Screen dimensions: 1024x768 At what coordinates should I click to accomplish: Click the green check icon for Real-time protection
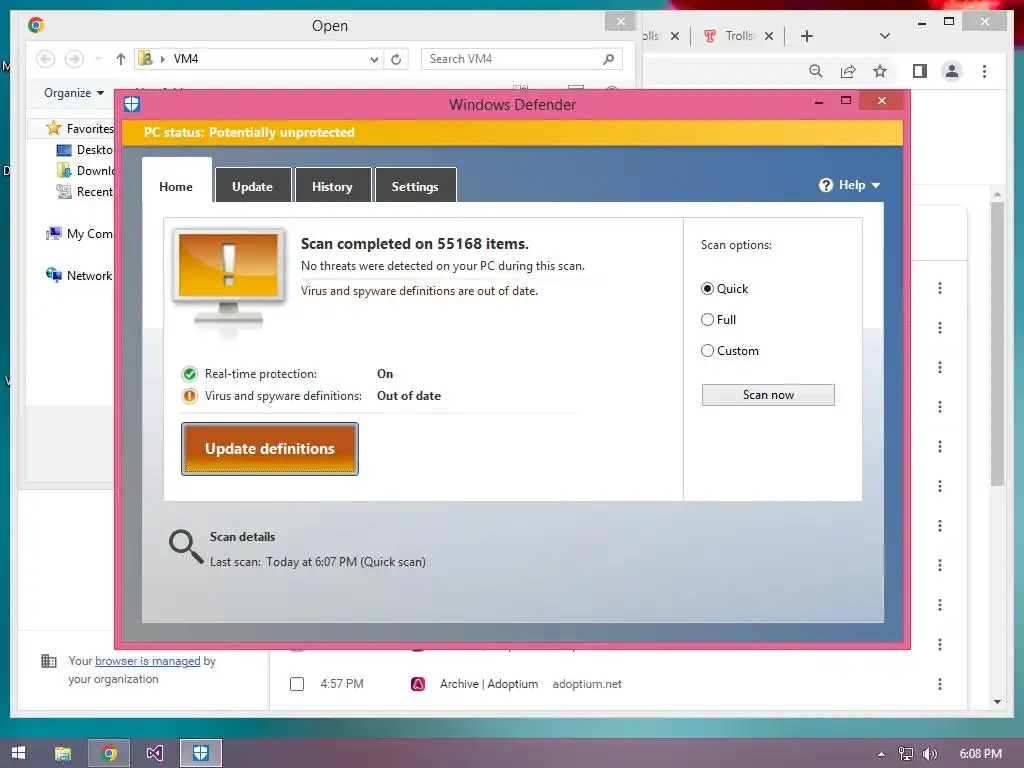coord(189,374)
